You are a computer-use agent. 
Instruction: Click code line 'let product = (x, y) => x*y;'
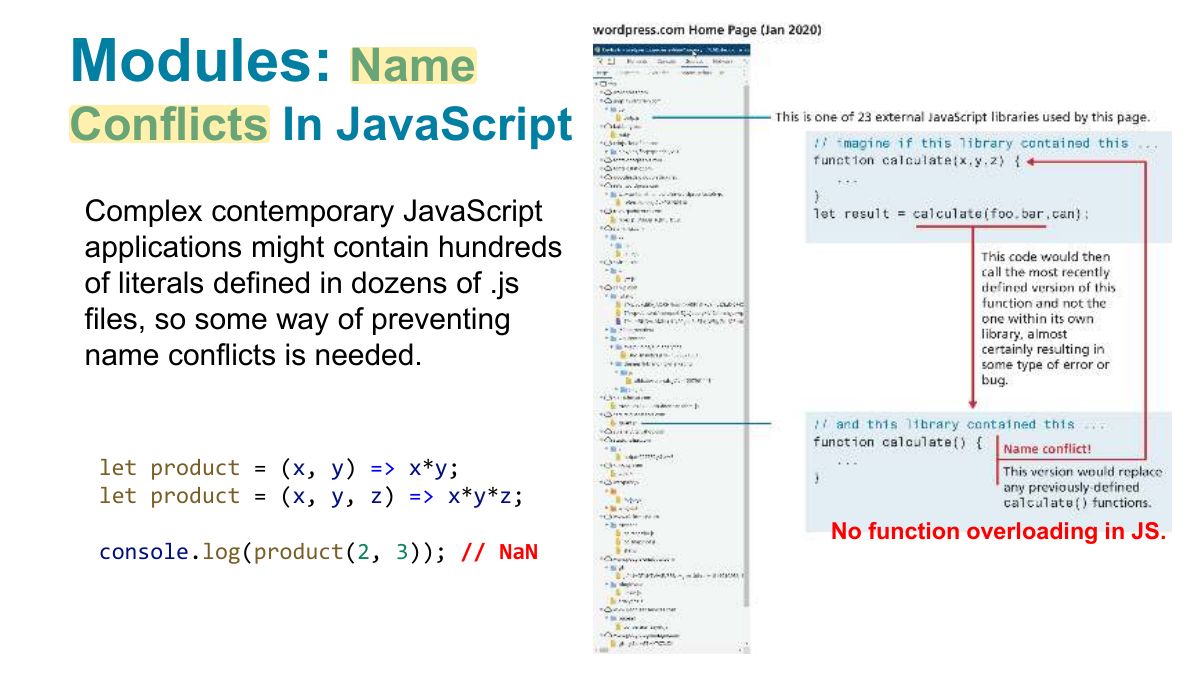click(x=278, y=468)
